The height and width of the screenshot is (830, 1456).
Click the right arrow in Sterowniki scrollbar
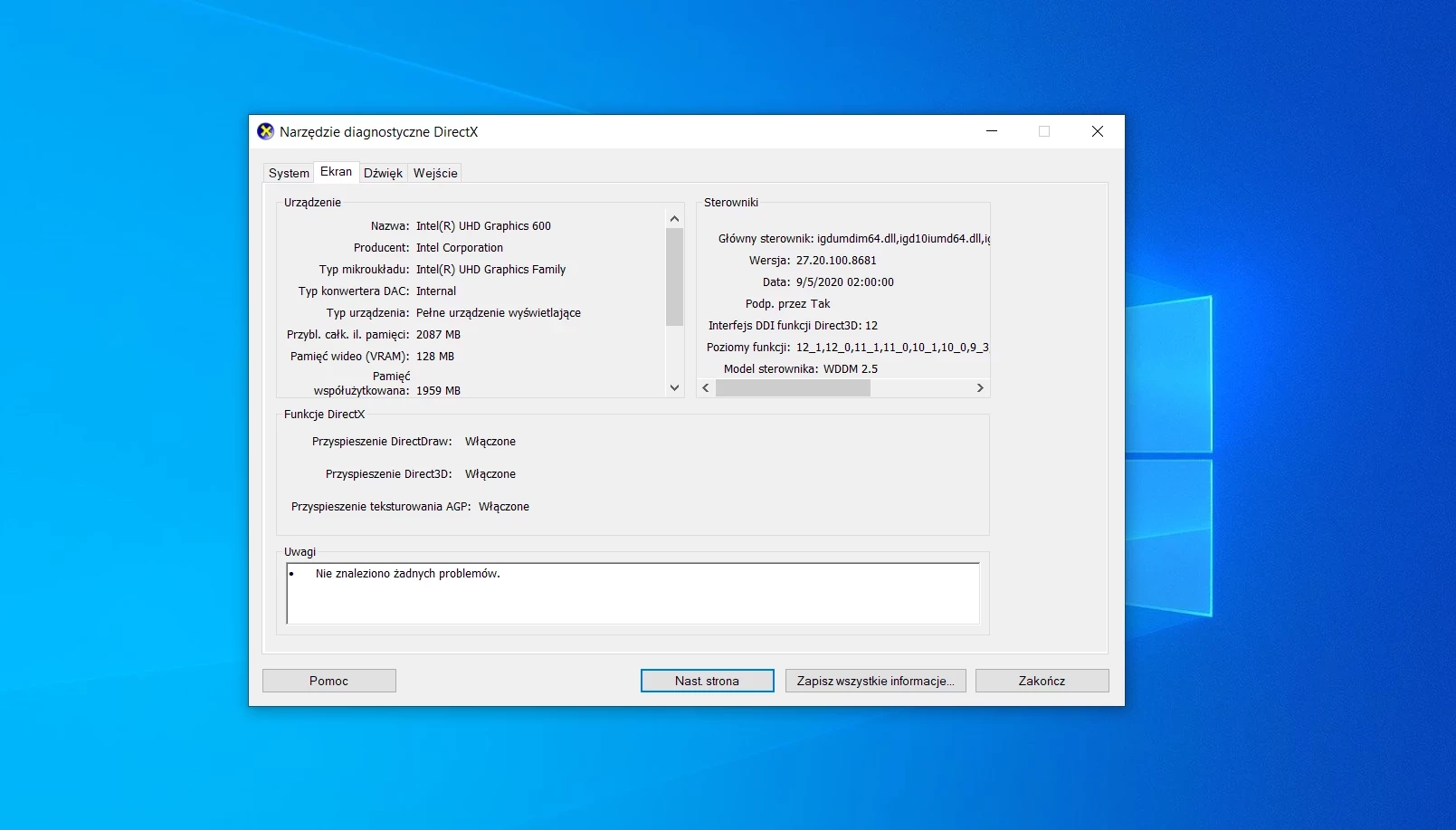pyautogui.click(x=980, y=387)
